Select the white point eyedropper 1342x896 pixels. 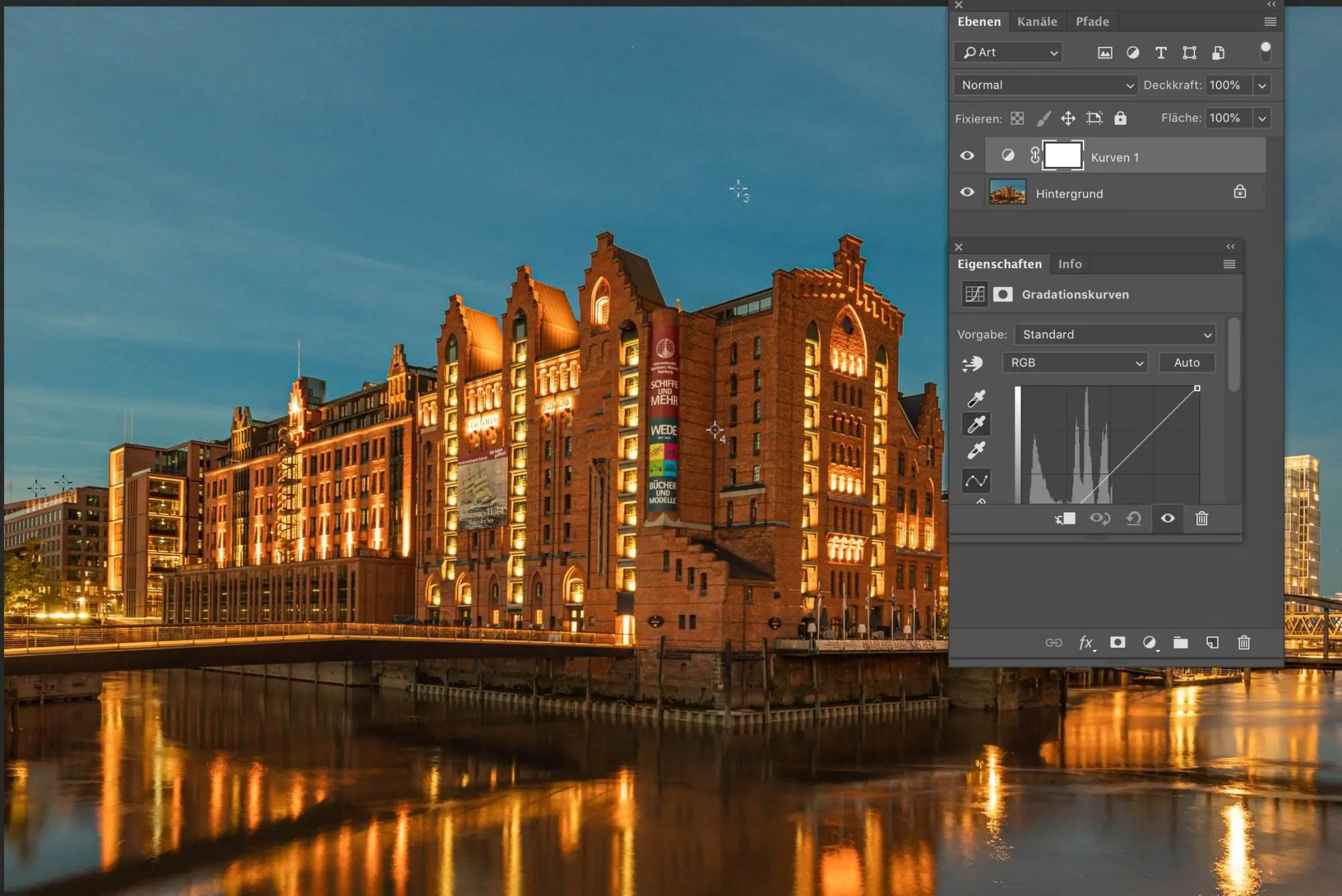pyautogui.click(x=976, y=450)
